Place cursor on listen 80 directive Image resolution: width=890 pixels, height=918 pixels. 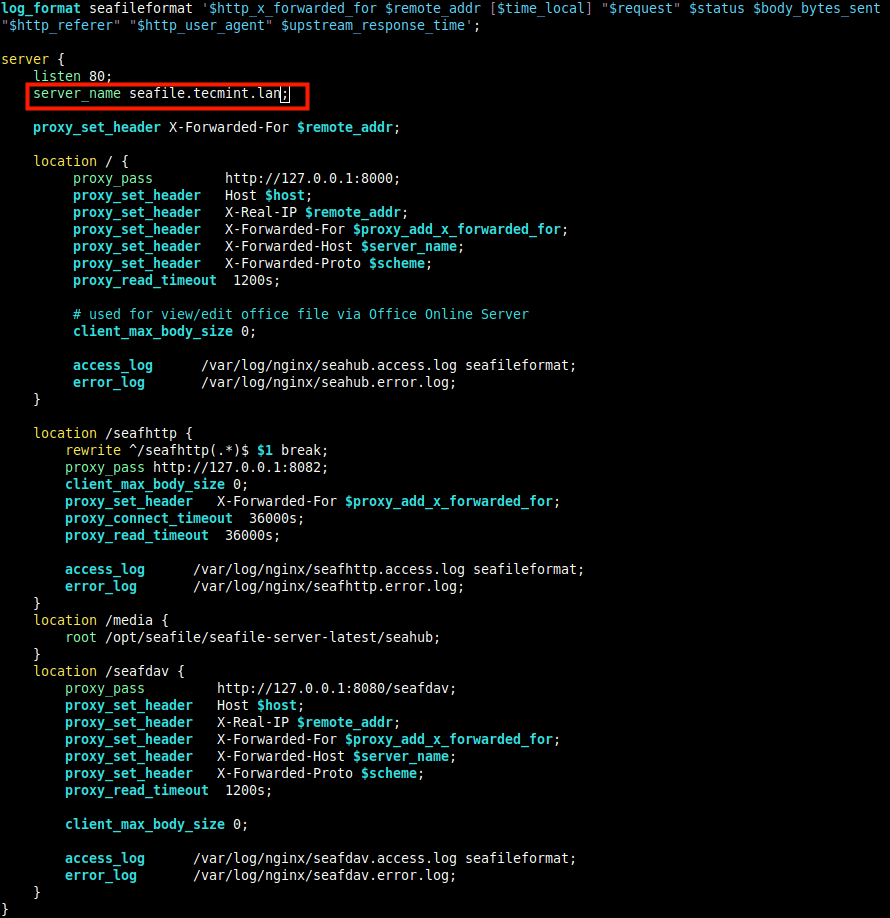(72, 77)
